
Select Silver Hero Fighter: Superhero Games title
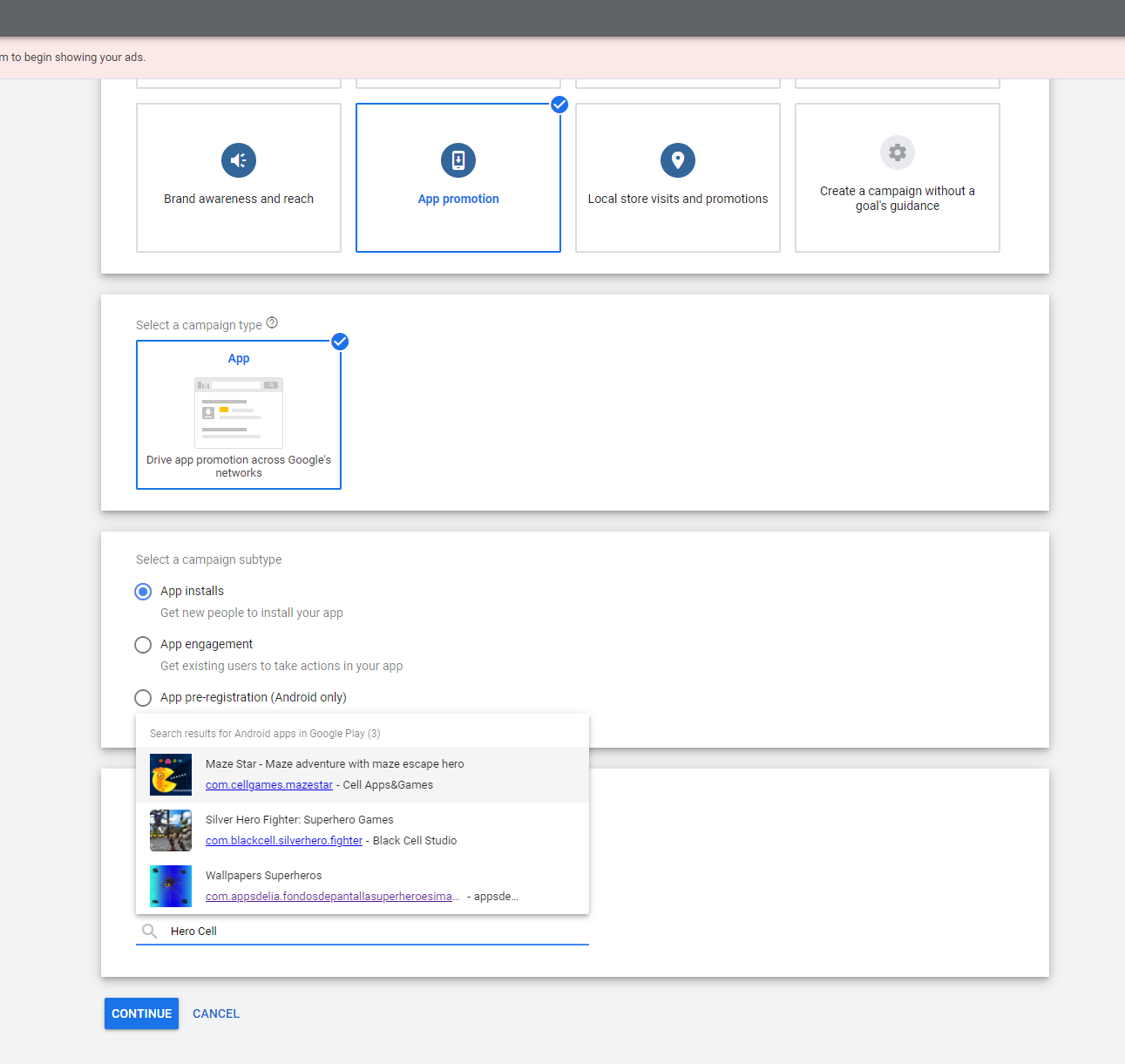coord(300,820)
